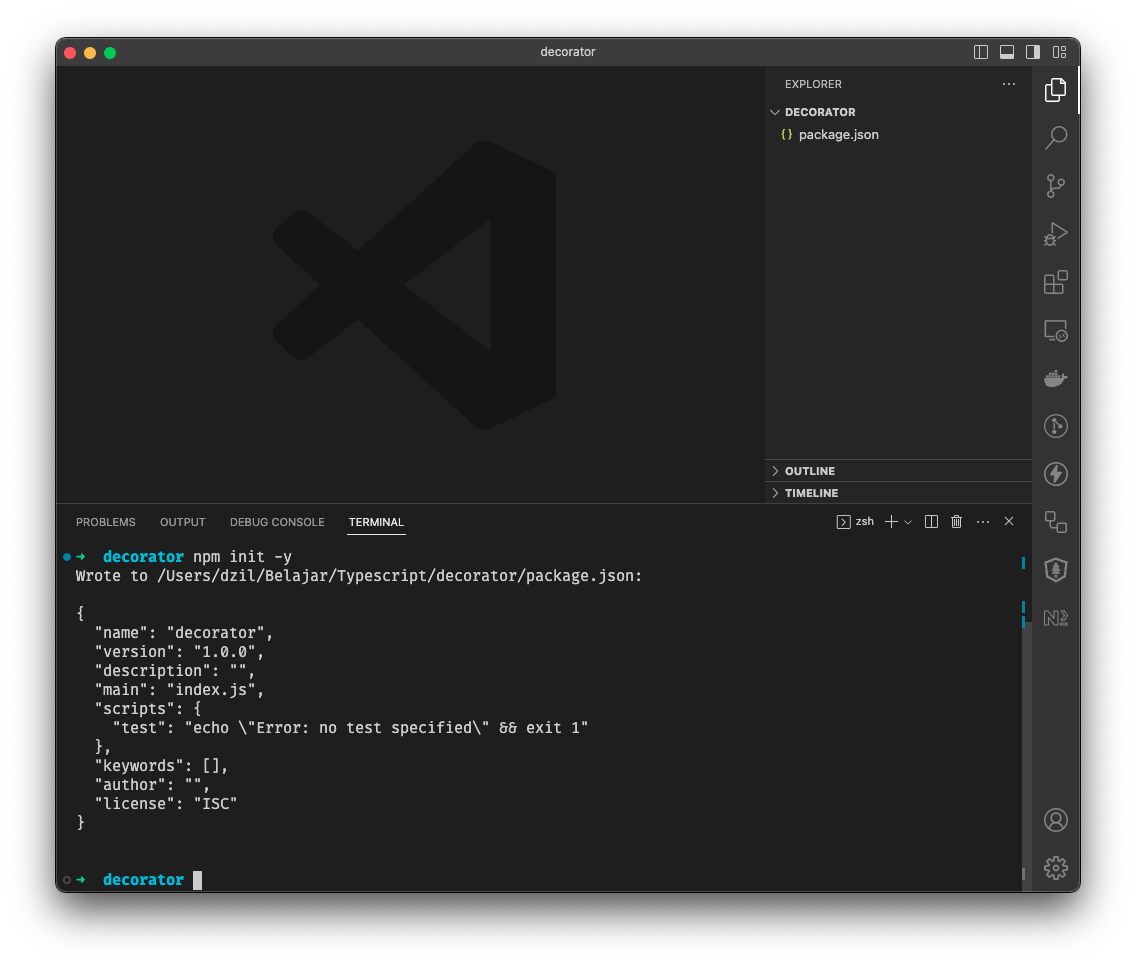Viewport: 1136px width, 966px height.
Task: Open the Accounts menu icon
Action: 1056,820
